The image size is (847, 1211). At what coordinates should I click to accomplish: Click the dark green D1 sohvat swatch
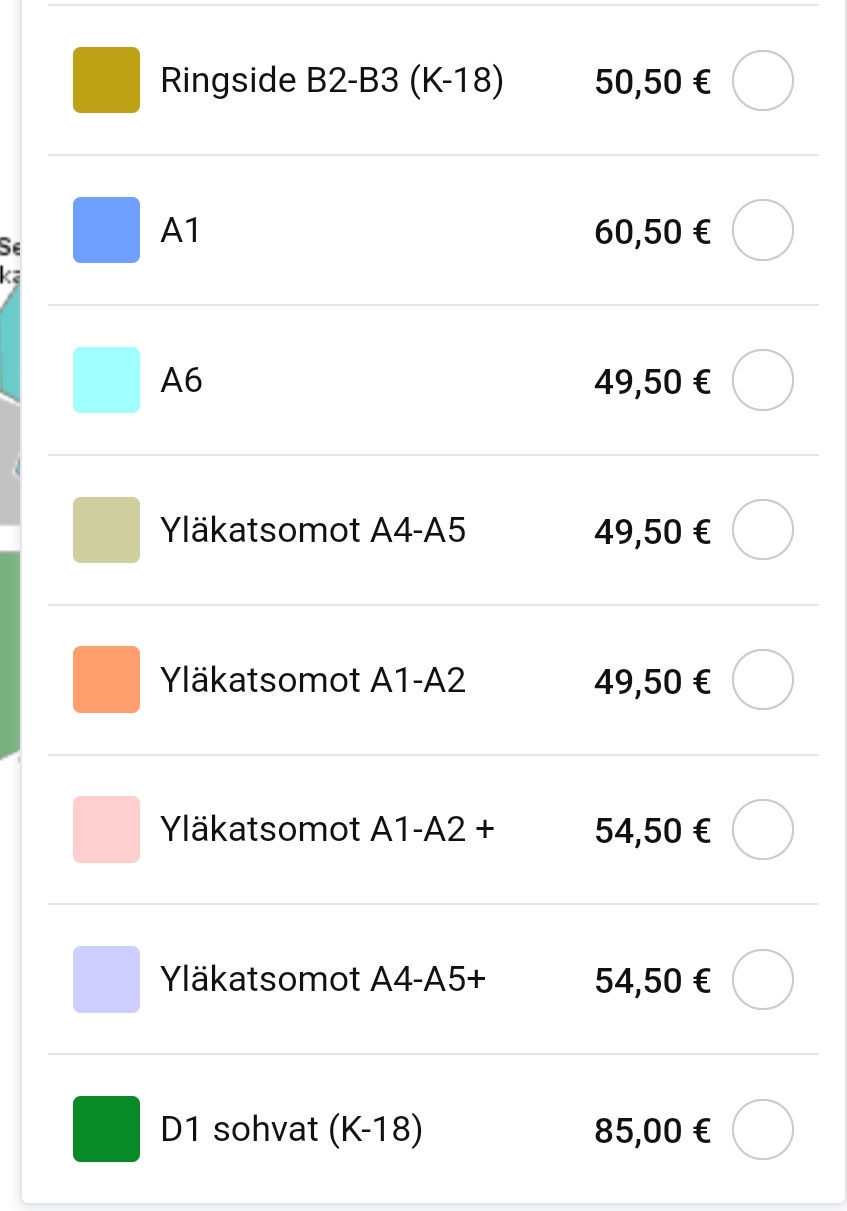[x=106, y=1130]
